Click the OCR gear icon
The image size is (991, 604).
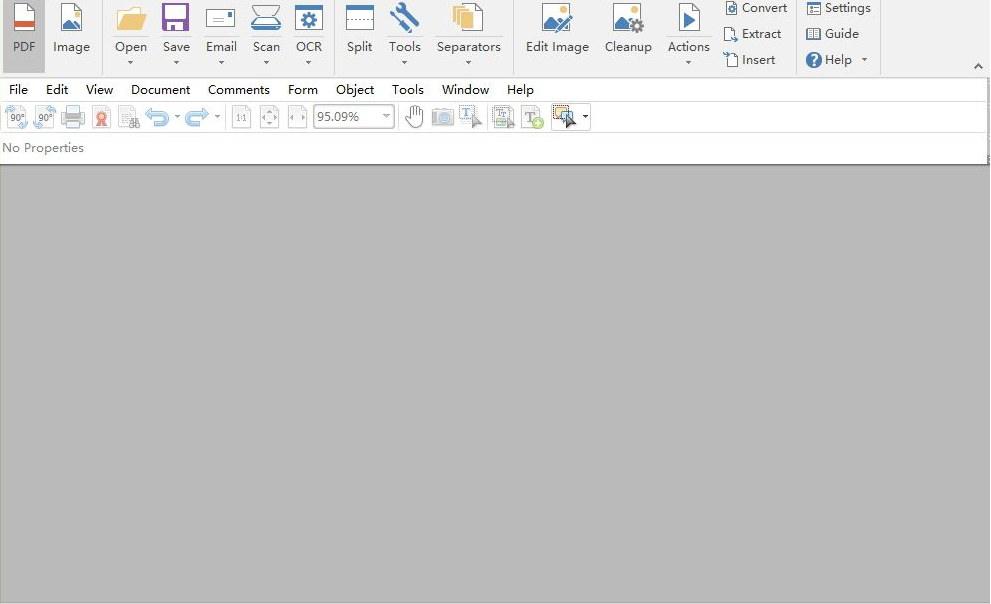tap(308, 18)
